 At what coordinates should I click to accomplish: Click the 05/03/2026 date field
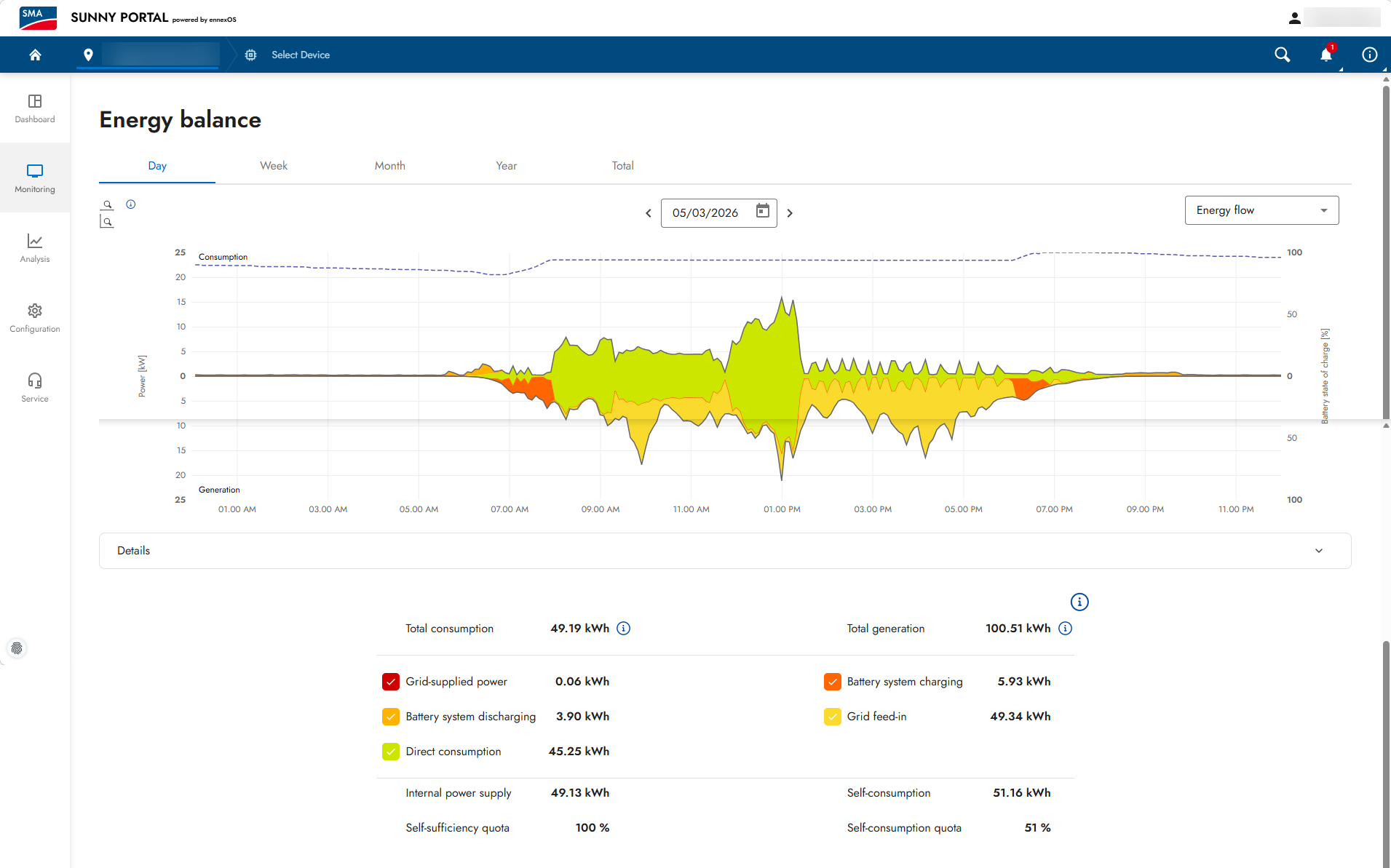(x=718, y=212)
